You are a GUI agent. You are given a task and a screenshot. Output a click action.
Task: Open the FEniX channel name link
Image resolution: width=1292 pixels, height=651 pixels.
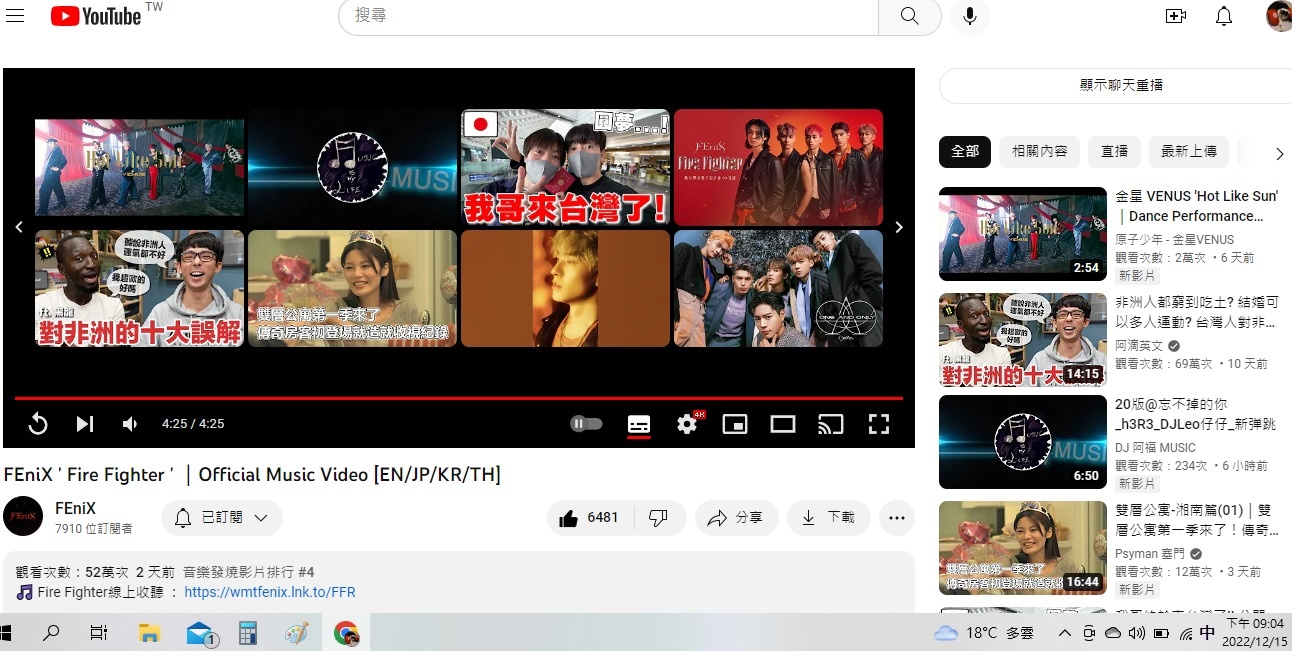(76, 508)
